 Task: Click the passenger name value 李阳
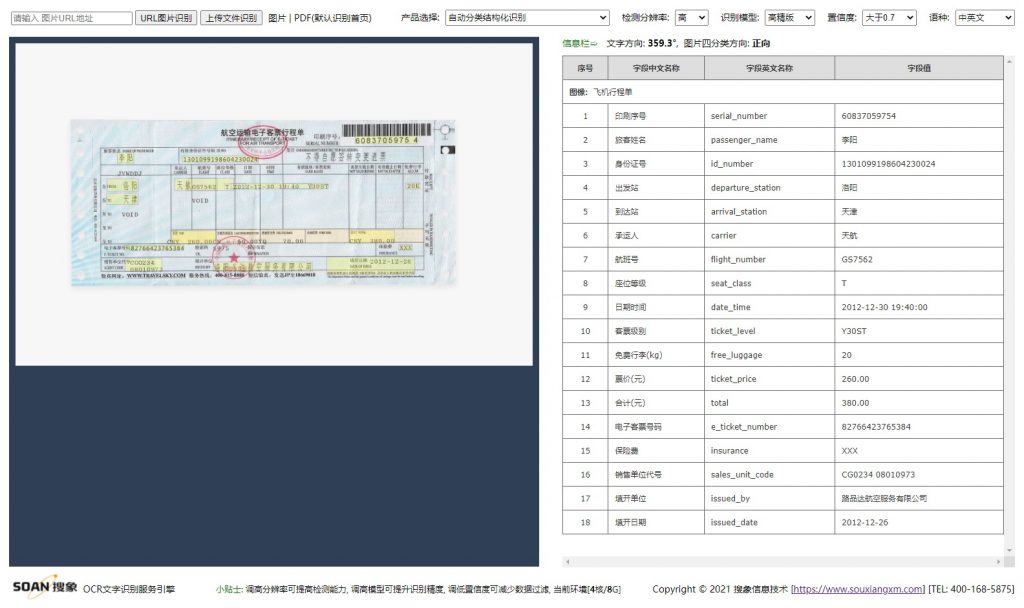pos(849,140)
